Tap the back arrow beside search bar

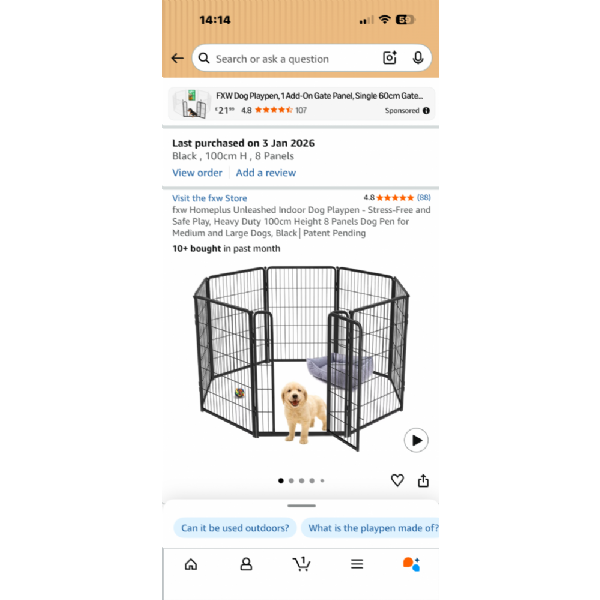tap(178, 59)
